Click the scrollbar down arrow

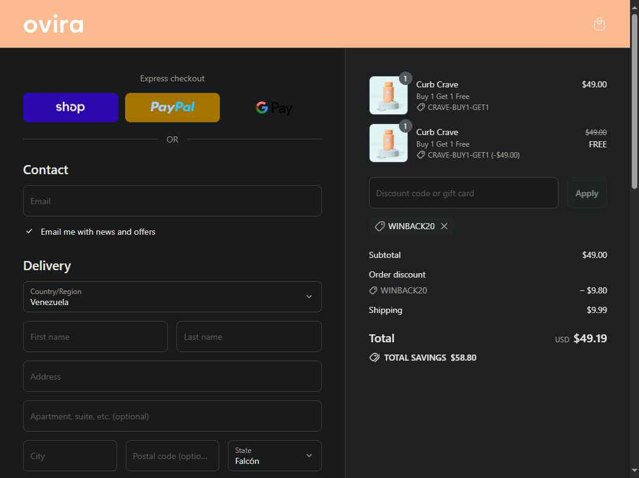click(635, 472)
